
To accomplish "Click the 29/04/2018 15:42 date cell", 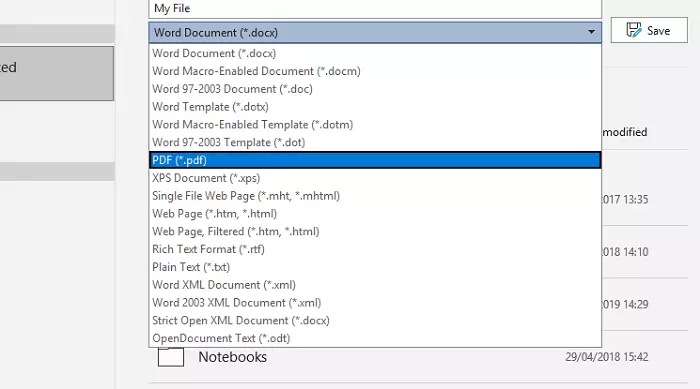I will point(607,357).
